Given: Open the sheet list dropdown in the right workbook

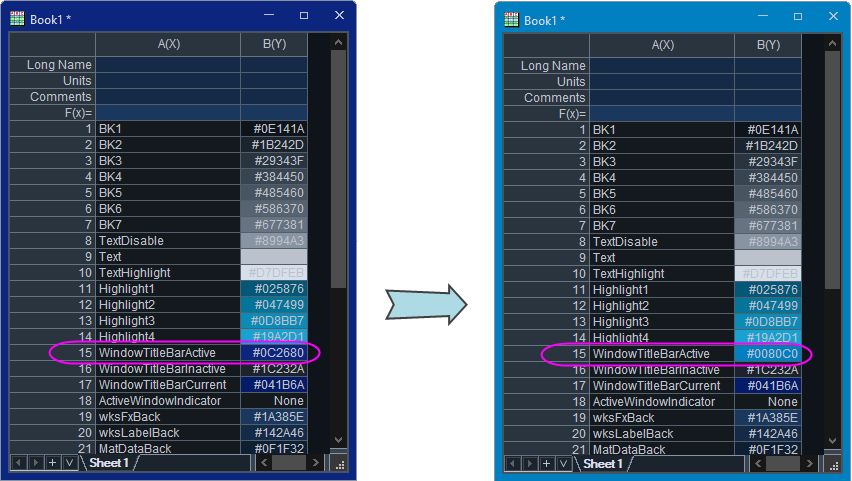Looking at the screenshot, I should click(563, 464).
